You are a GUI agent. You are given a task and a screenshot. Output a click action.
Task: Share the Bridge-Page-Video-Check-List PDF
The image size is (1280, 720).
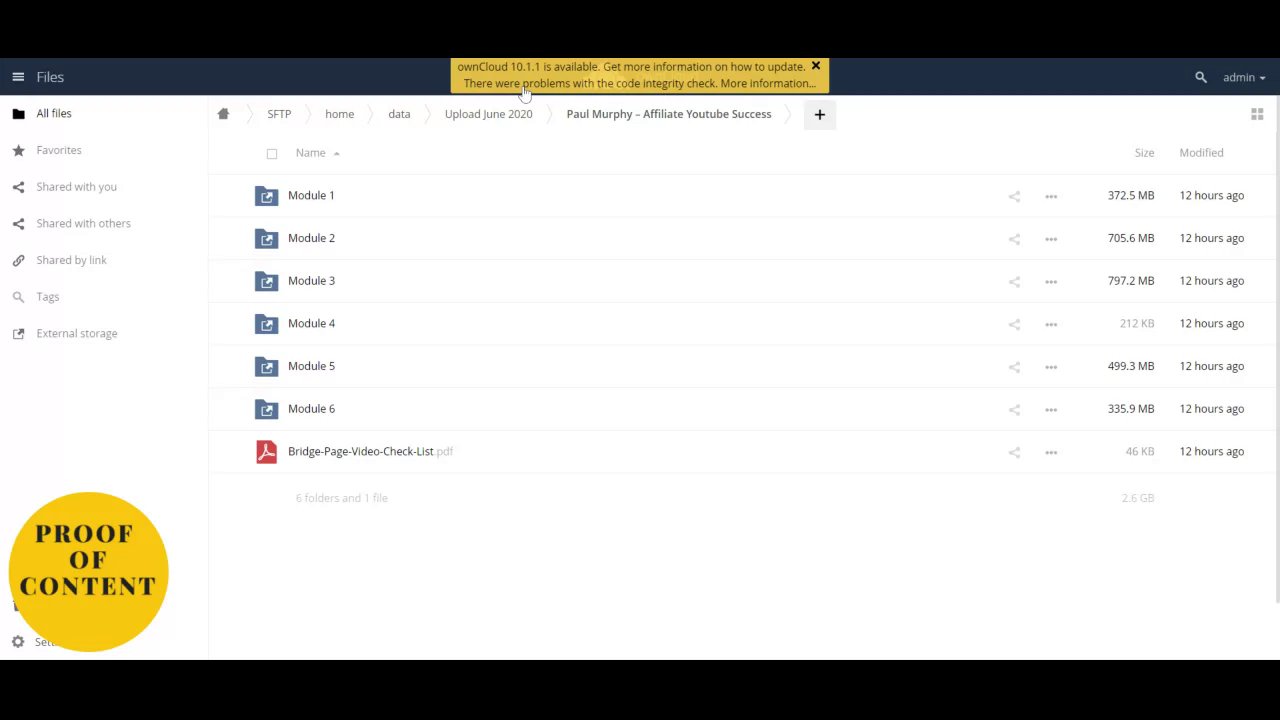click(1014, 453)
